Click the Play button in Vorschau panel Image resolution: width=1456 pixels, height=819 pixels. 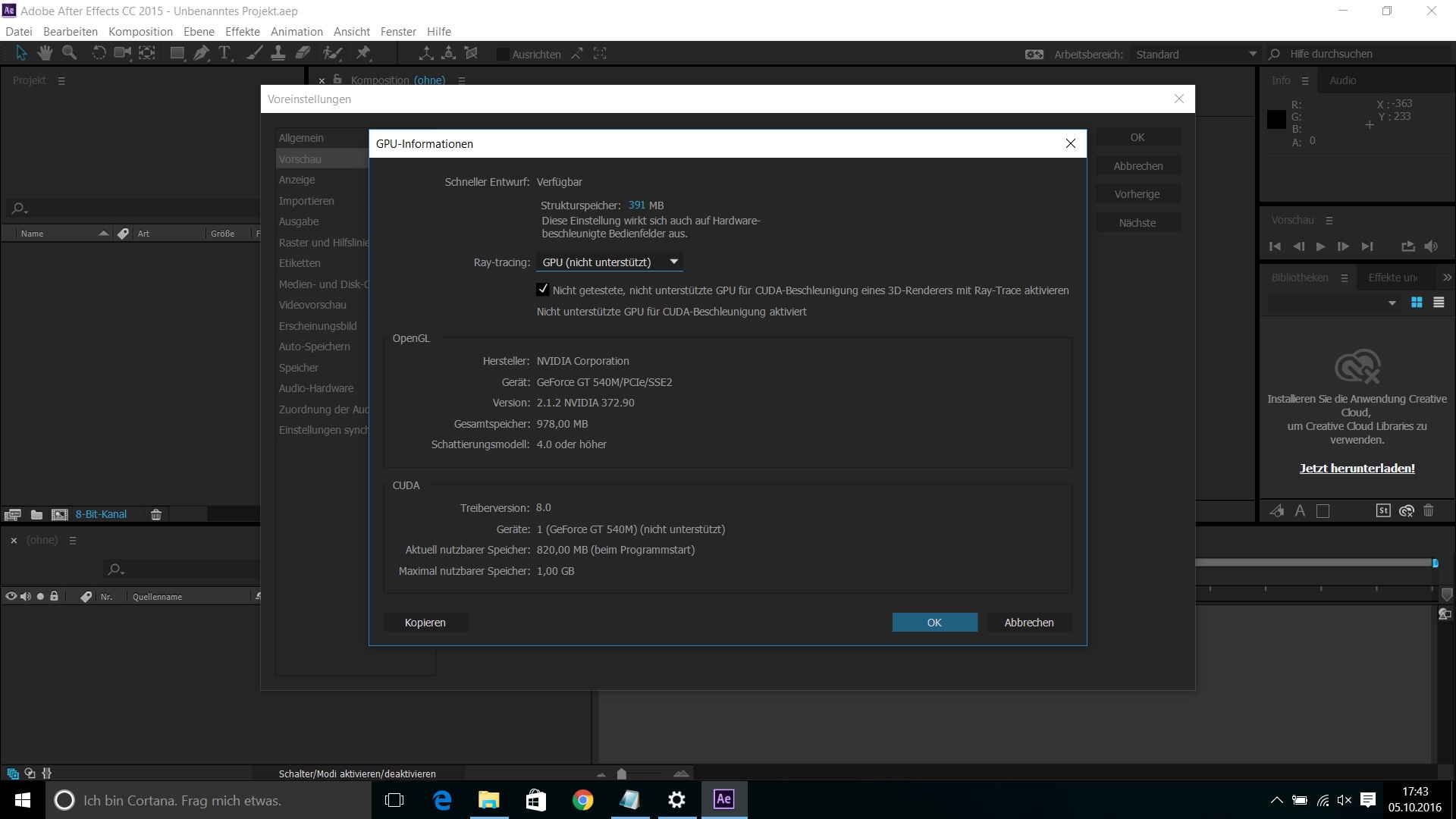pos(1320,246)
